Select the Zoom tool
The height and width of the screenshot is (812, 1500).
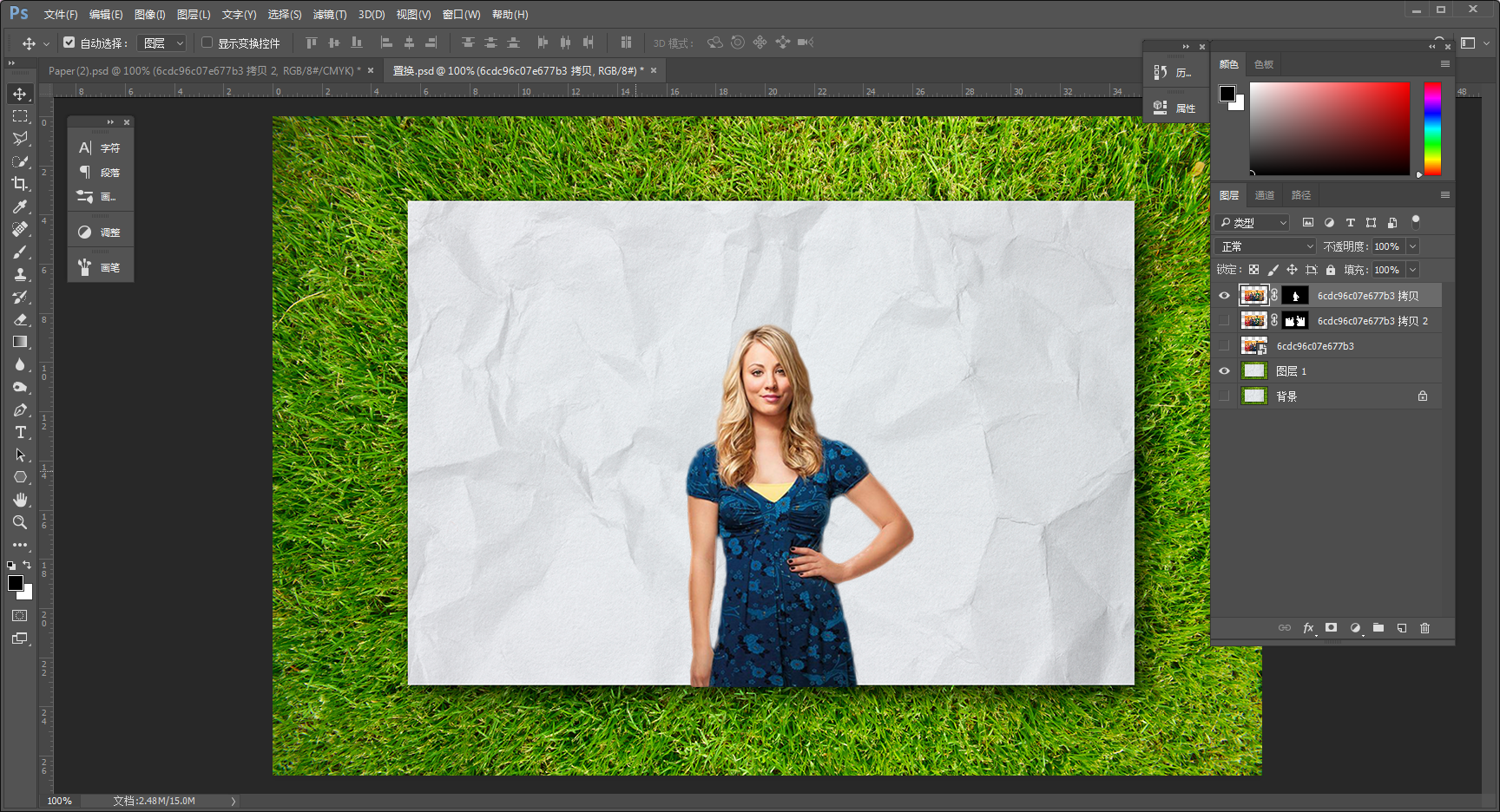tap(20, 522)
